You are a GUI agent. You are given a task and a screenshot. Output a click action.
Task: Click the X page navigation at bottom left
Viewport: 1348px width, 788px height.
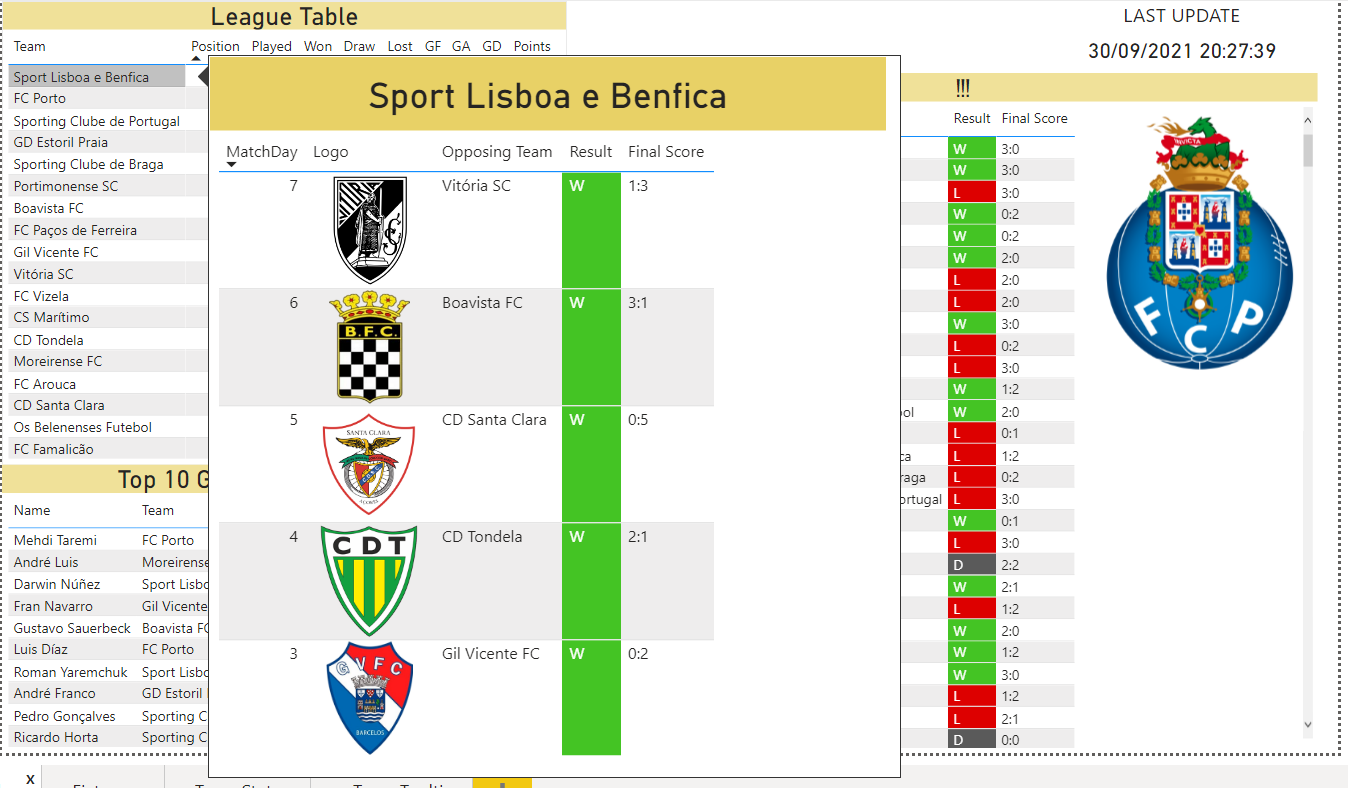30,778
